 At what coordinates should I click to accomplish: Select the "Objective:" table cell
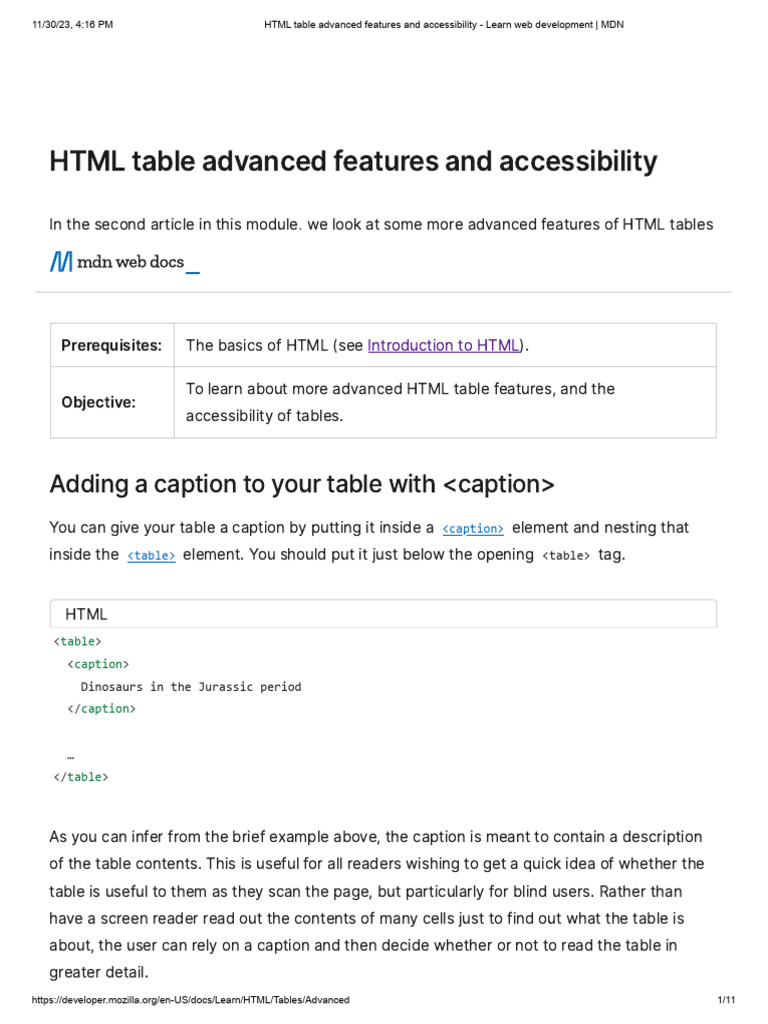[x=98, y=402]
